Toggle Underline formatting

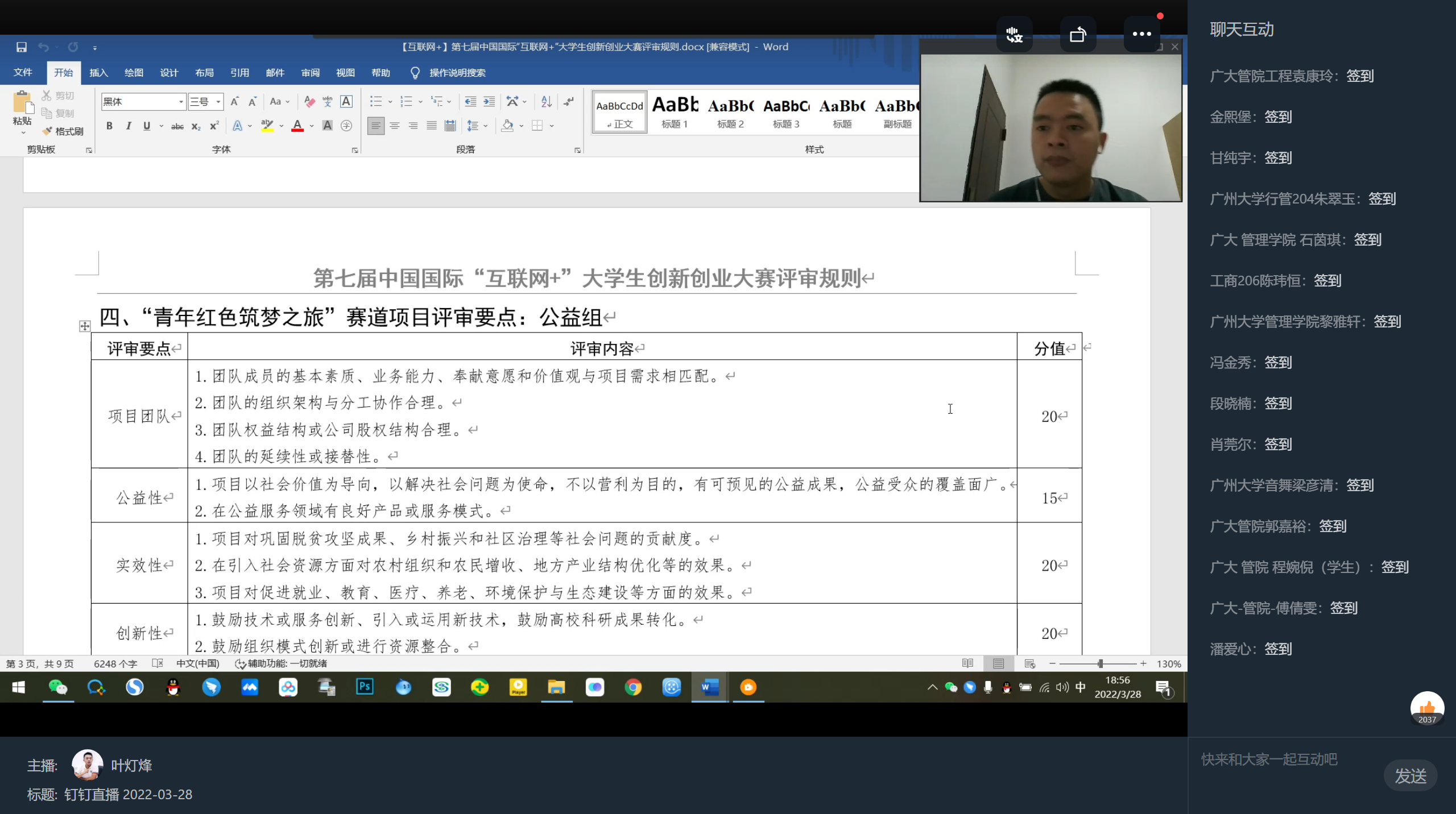(x=147, y=126)
